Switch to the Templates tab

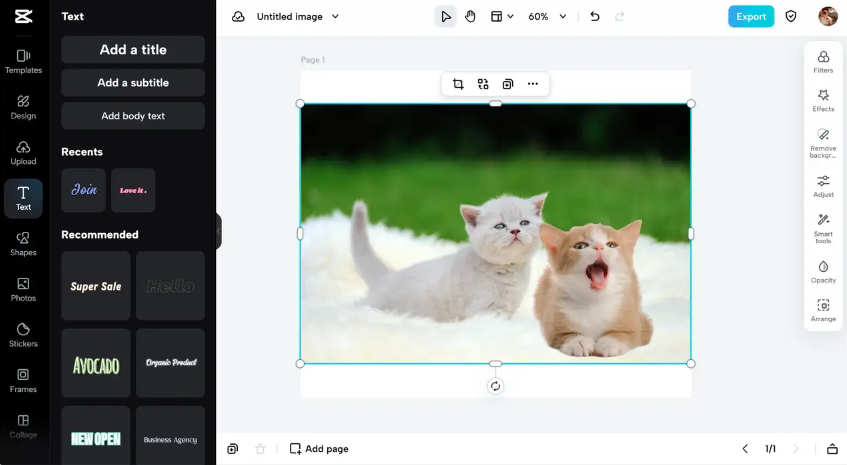23,61
